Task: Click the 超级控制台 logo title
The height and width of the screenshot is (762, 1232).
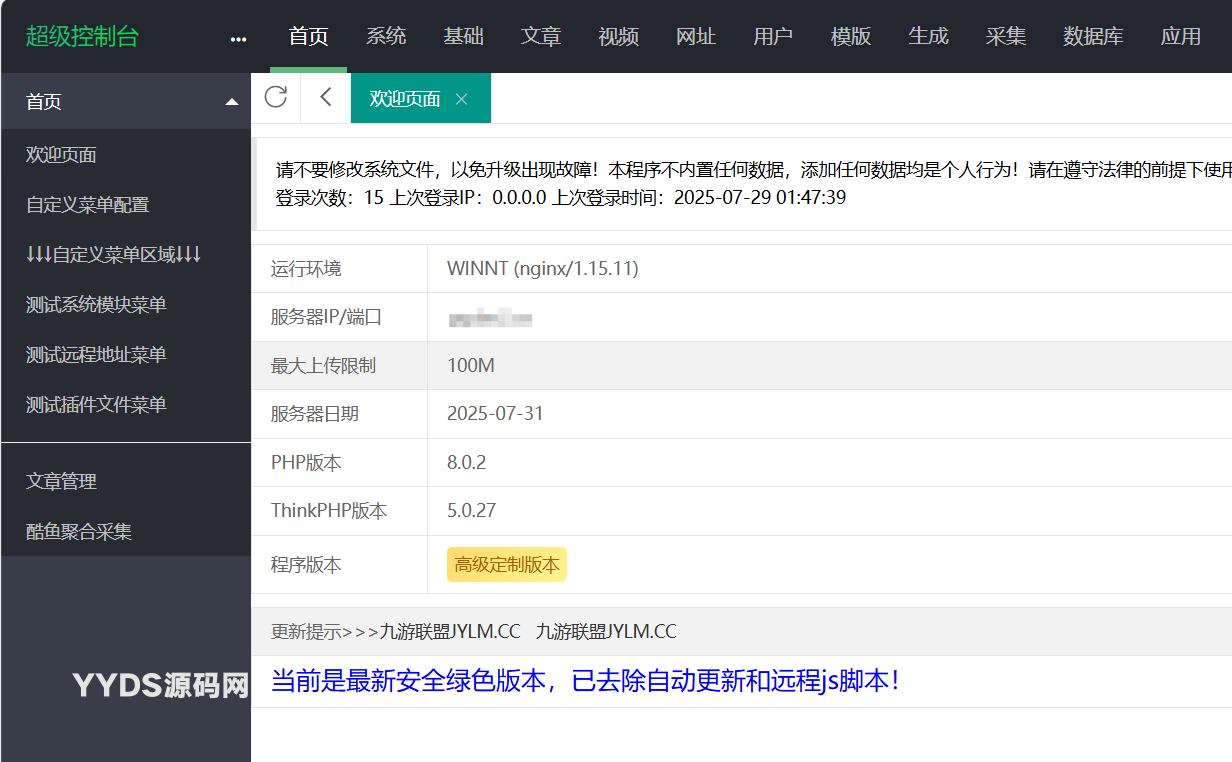Action: [82, 37]
